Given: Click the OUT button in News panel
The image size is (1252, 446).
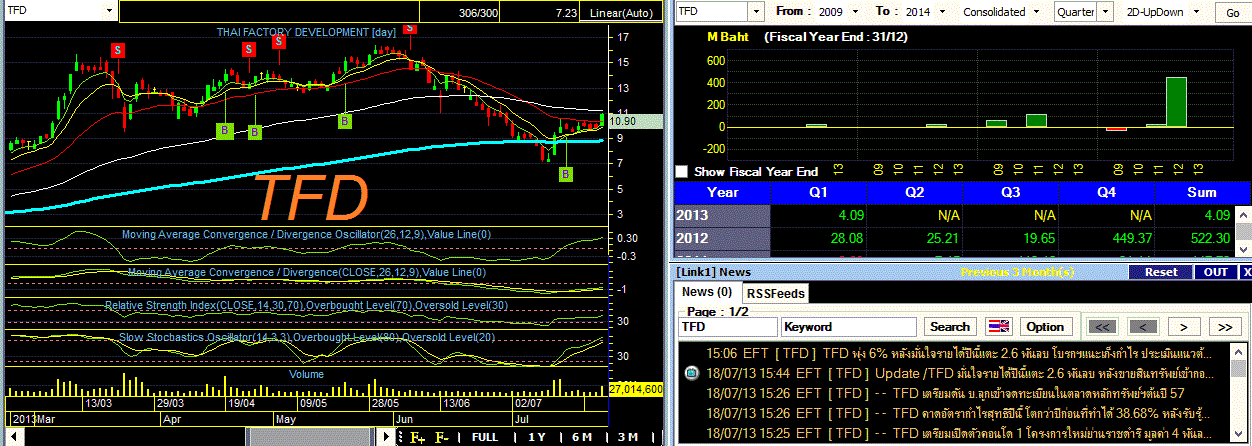Looking at the screenshot, I should point(1217,272).
